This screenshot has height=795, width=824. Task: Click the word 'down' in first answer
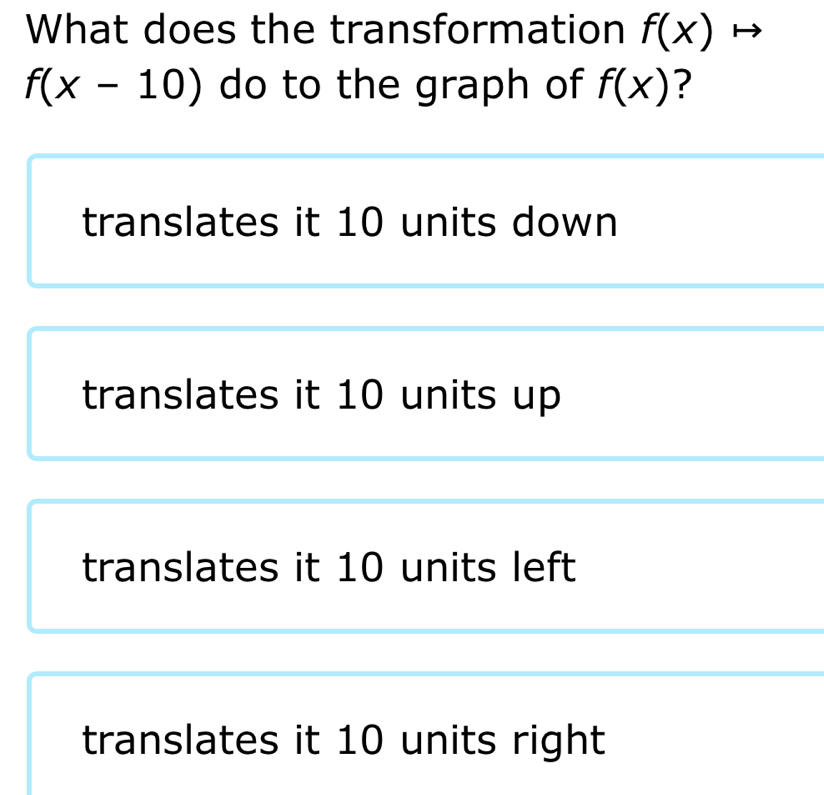pos(564,222)
